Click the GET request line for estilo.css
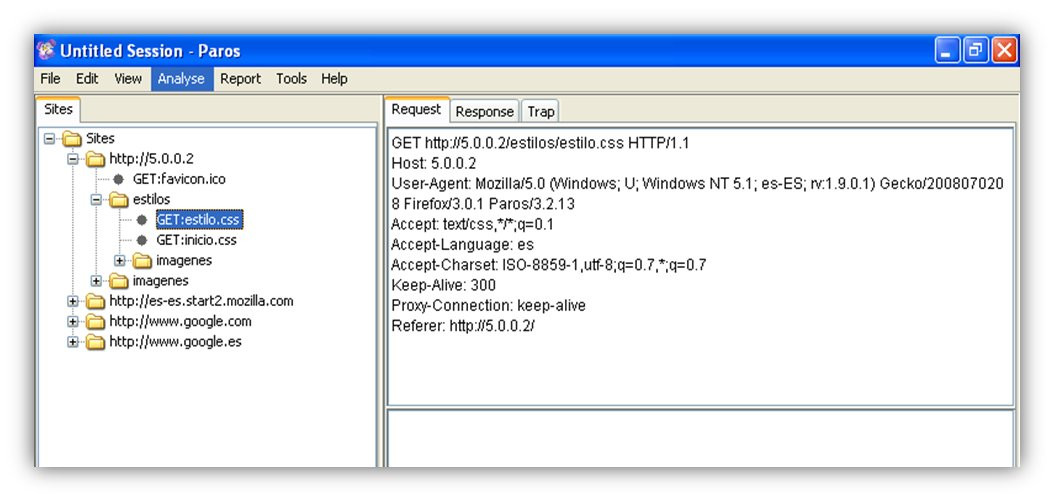 pos(540,143)
